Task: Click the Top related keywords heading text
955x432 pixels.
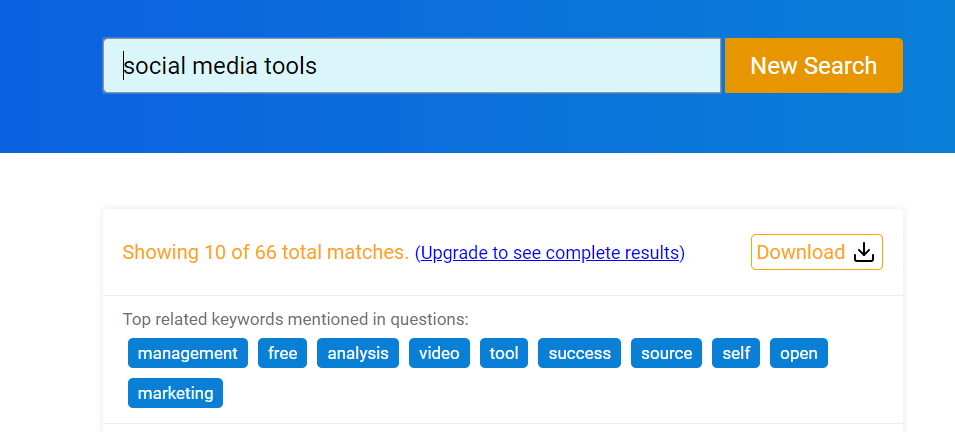Action: [295, 320]
